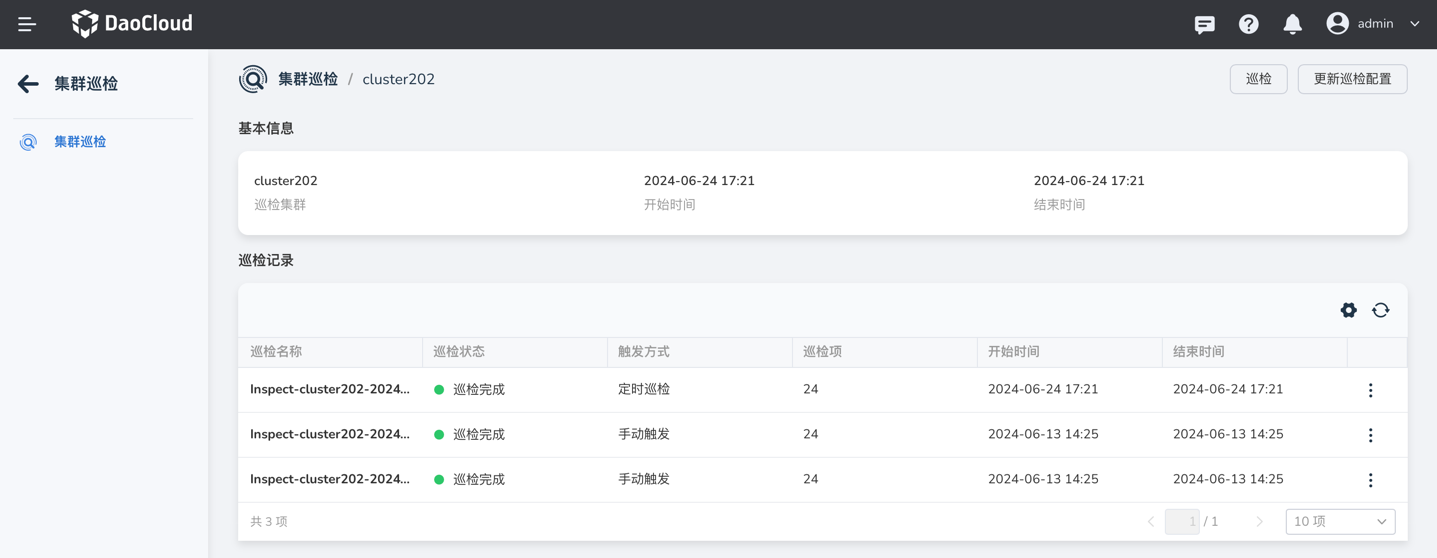Click the 更新巡检配置 button
Screen dimensions: 1437x558
coord(1351,79)
